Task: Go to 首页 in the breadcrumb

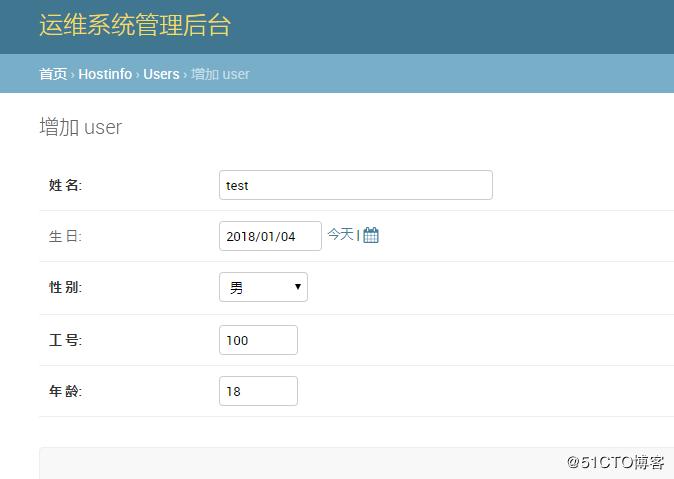Action: pyautogui.click(x=53, y=74)
